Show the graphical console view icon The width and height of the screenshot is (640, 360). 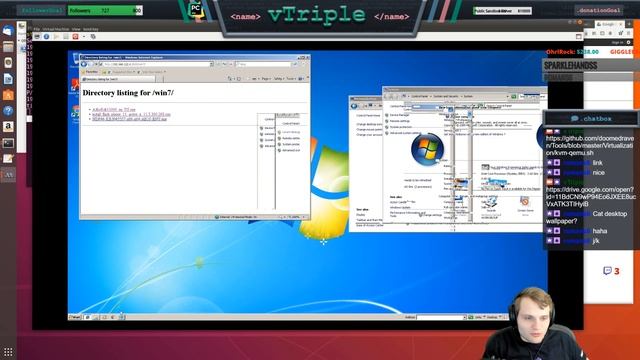(37, 37)
